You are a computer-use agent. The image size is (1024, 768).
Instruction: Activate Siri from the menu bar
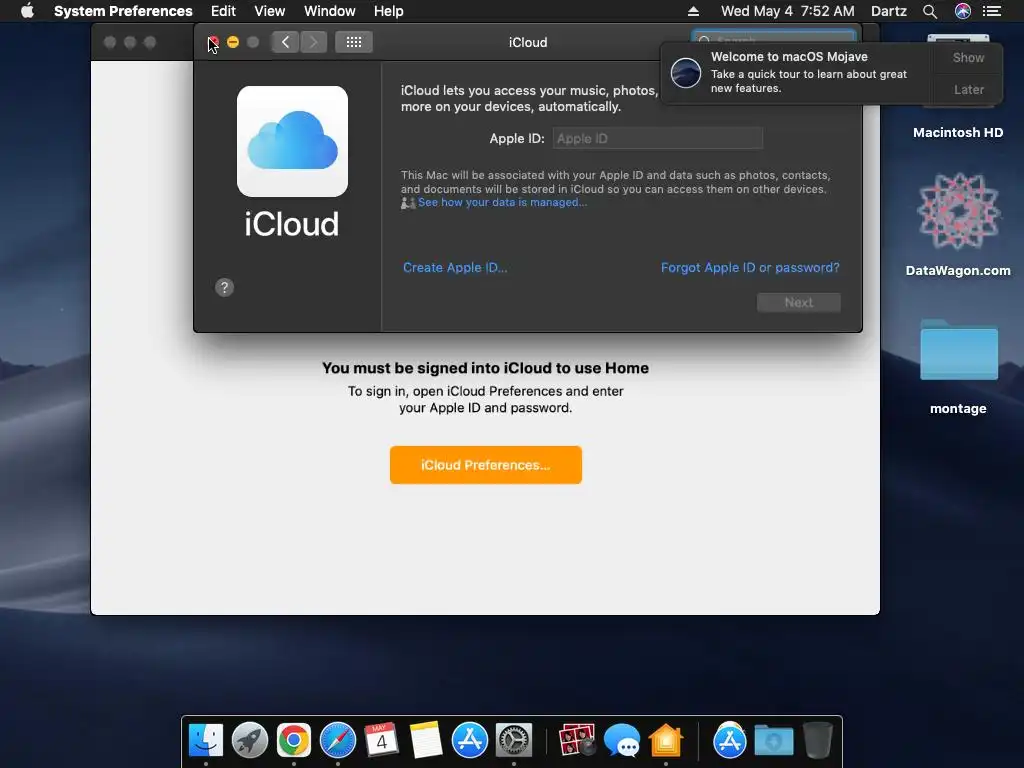pos(963,11)
